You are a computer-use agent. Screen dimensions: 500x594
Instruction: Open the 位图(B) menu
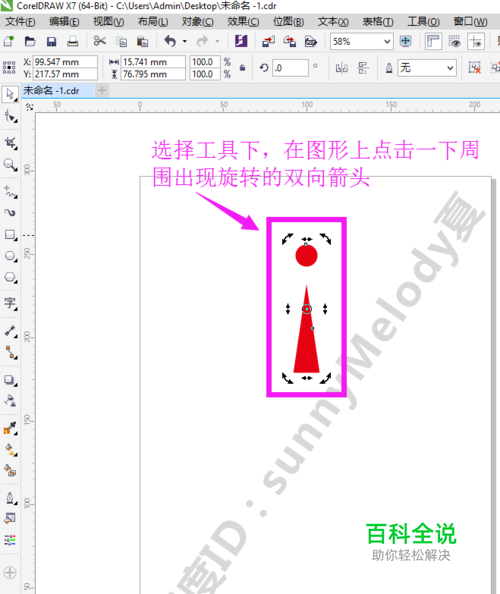click(288, 22)
